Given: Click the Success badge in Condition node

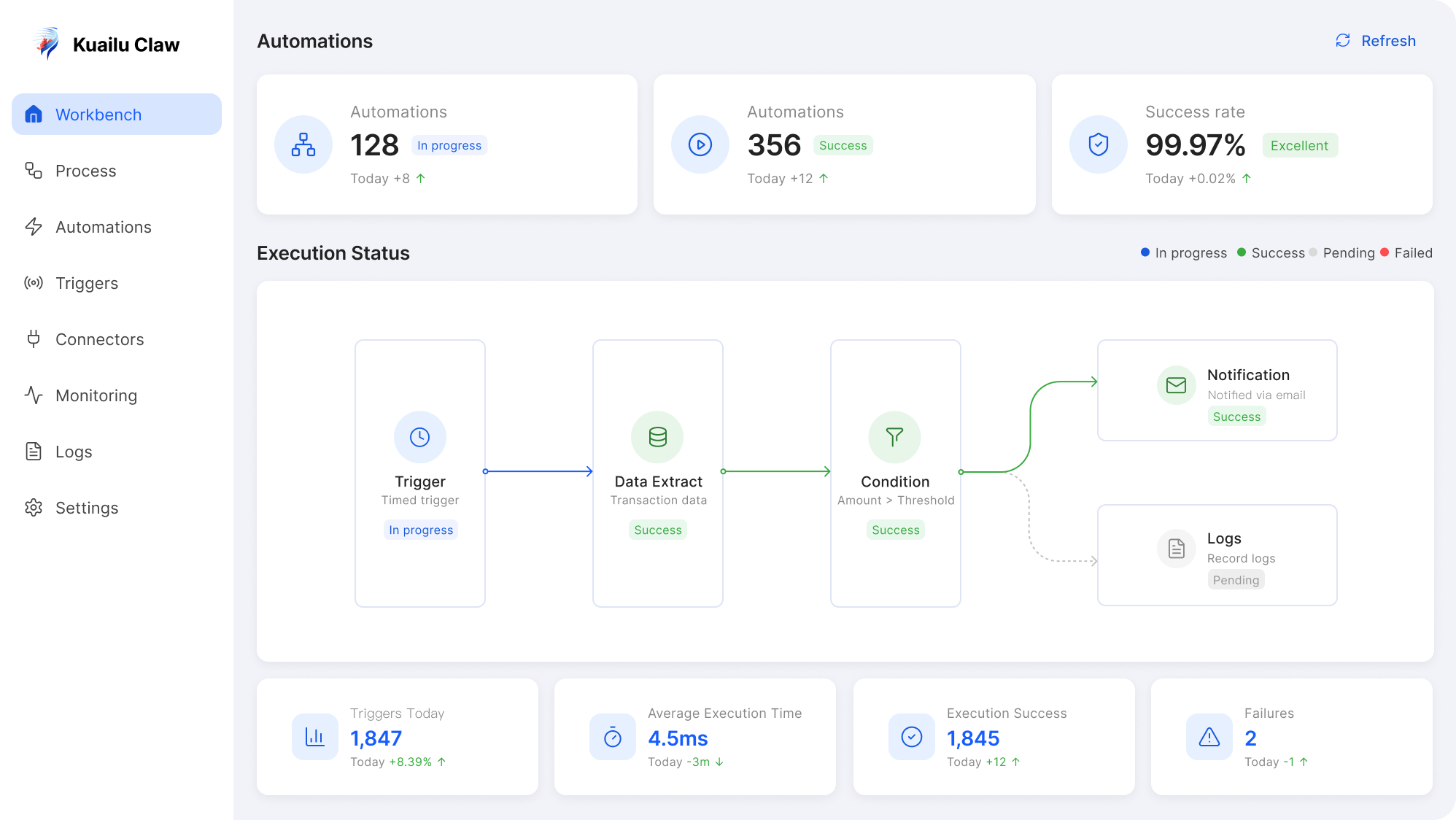Looking at the screenshot, I should 896,530.
